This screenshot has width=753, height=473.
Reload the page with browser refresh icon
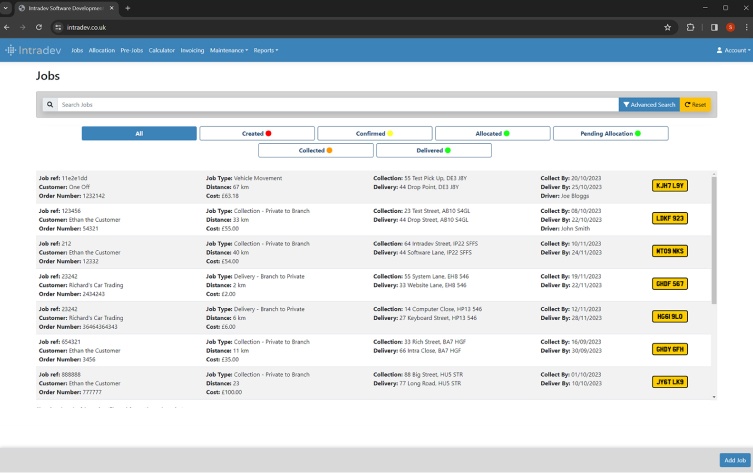39,27
